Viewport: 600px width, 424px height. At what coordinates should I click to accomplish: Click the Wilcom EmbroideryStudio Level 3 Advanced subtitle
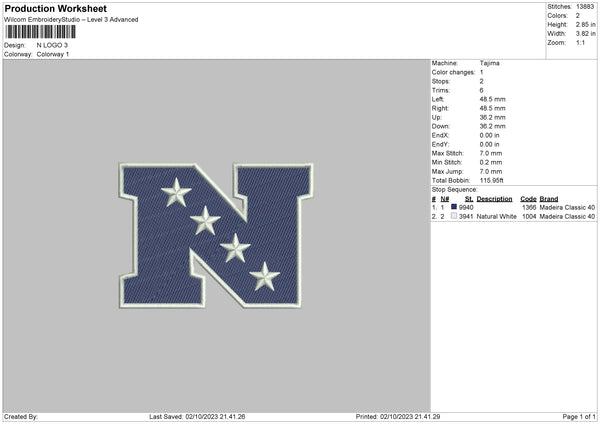pos(71,20)
